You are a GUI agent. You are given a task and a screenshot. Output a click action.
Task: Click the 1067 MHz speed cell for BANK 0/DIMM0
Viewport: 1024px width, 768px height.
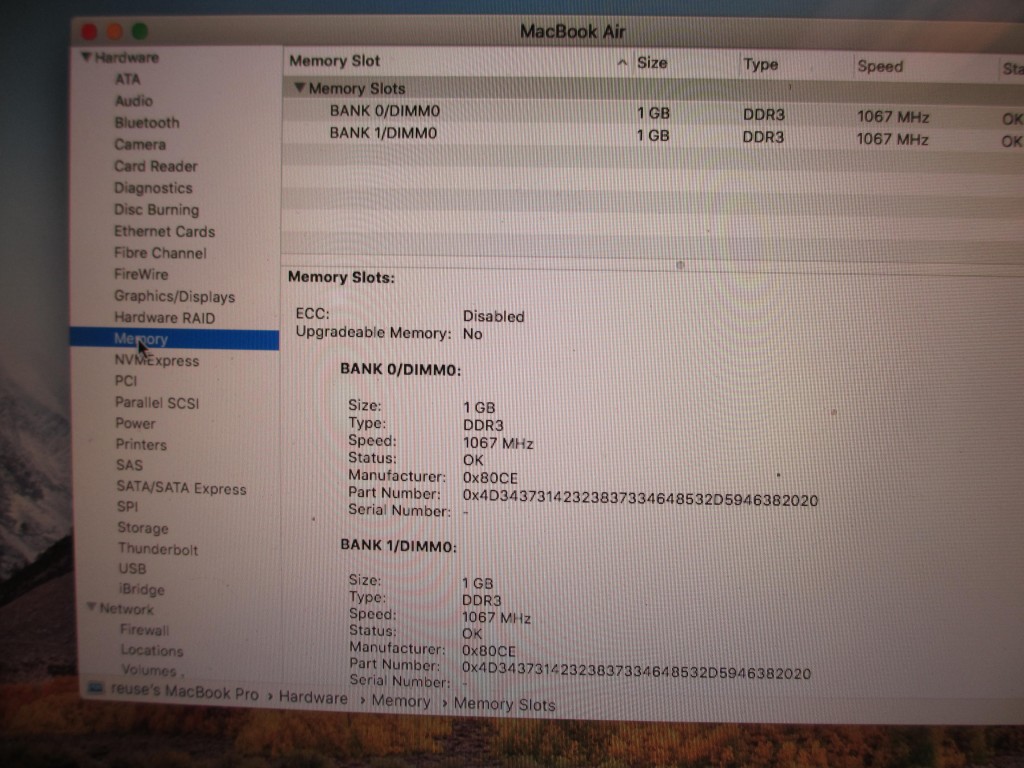[x=893, y=118]
